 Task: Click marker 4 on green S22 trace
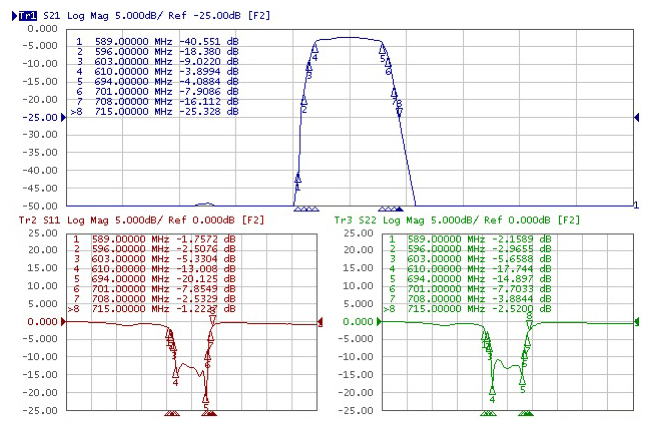tap(491, 389)
